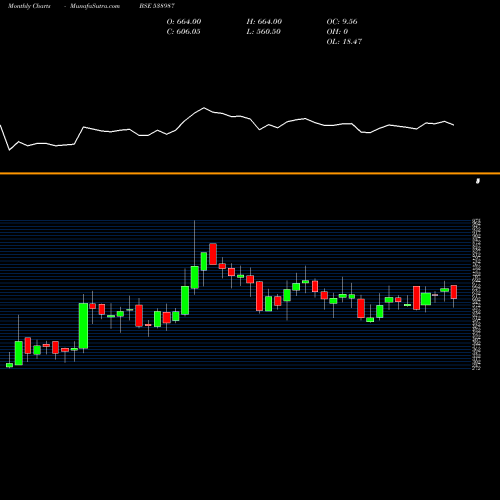Click the first small green candle at far left
This screenshot has width=500, height=500.
click(9, 365)
